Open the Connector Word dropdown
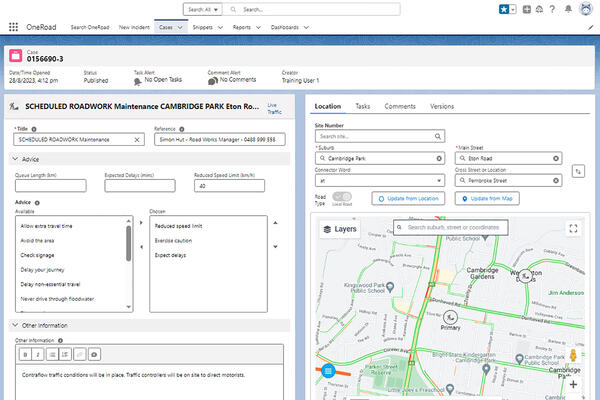The image size is (600, 400). click(379, 180)
